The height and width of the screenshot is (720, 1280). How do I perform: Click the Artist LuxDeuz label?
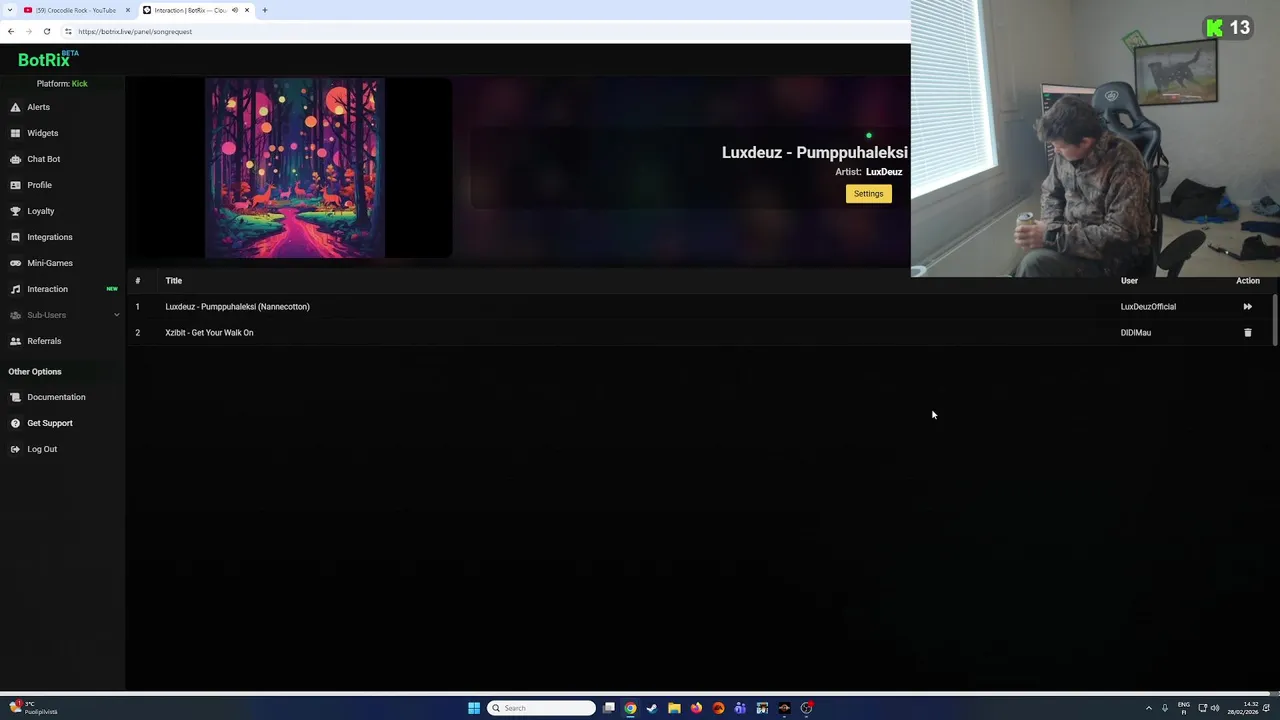point(868,172)
